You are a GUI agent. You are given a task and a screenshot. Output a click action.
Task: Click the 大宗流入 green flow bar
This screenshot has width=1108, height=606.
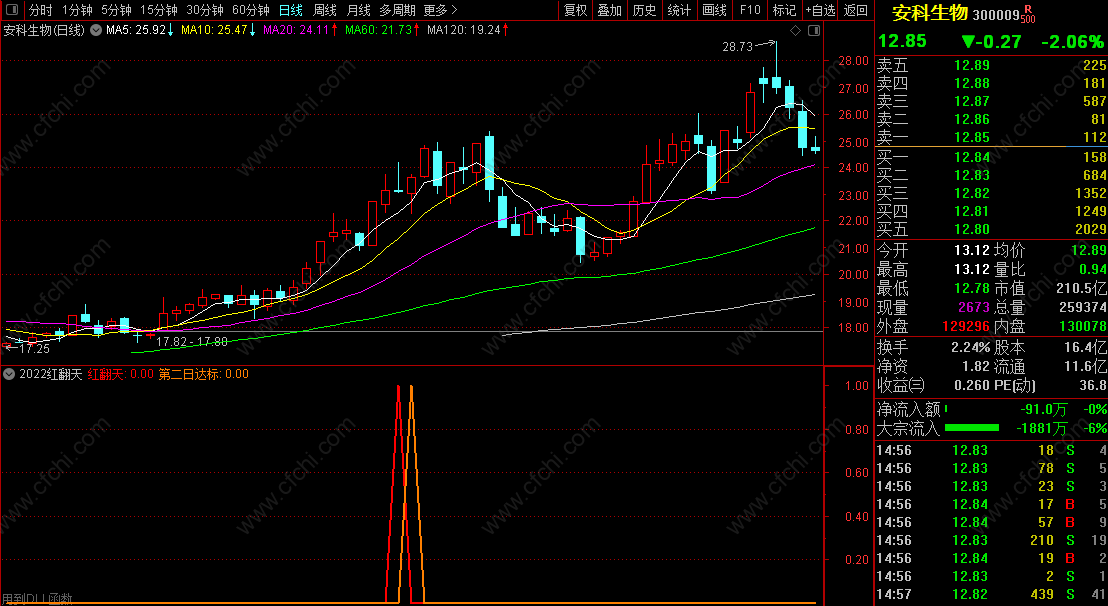coord(972,428)
